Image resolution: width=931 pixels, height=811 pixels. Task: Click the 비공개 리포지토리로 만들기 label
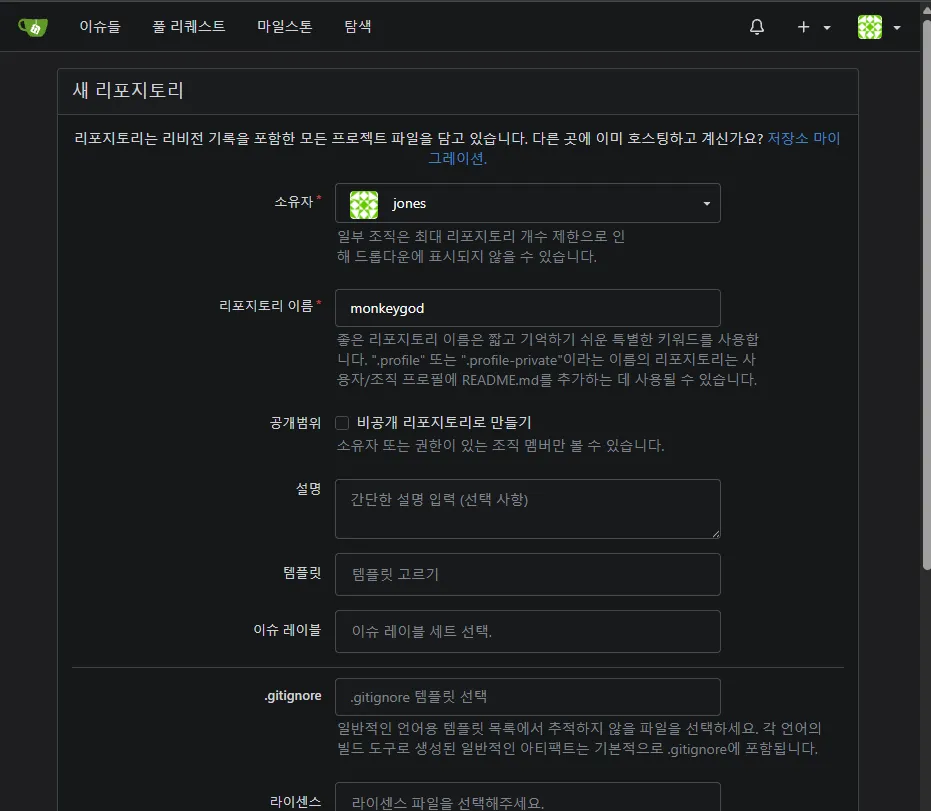[x=444, y=423]
